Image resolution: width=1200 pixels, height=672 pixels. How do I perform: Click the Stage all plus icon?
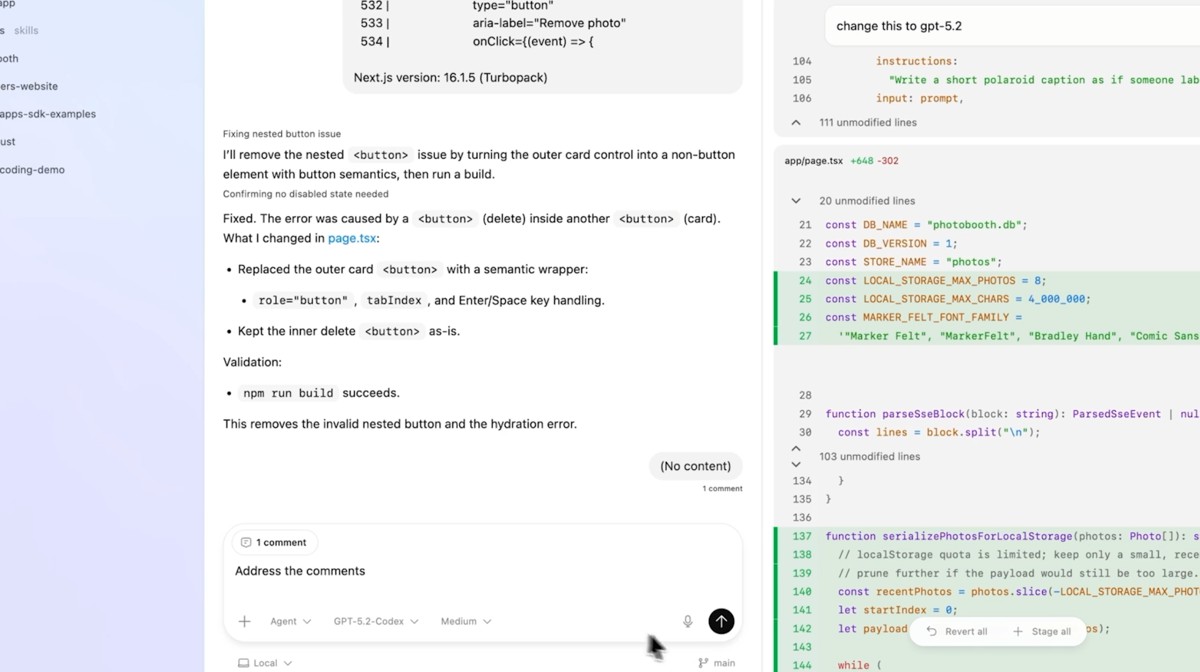[x=1016, y=631]
